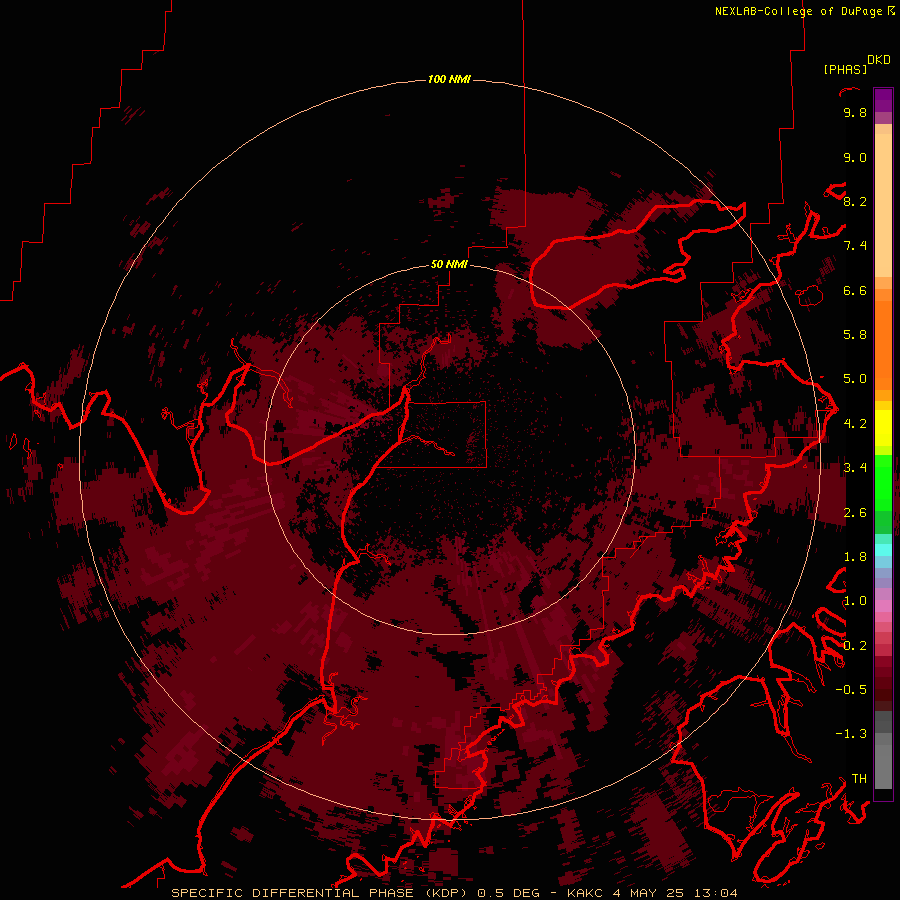Click the 0.2 scale value
Viewport: 900px width, 900px height.
click(855, 646)
